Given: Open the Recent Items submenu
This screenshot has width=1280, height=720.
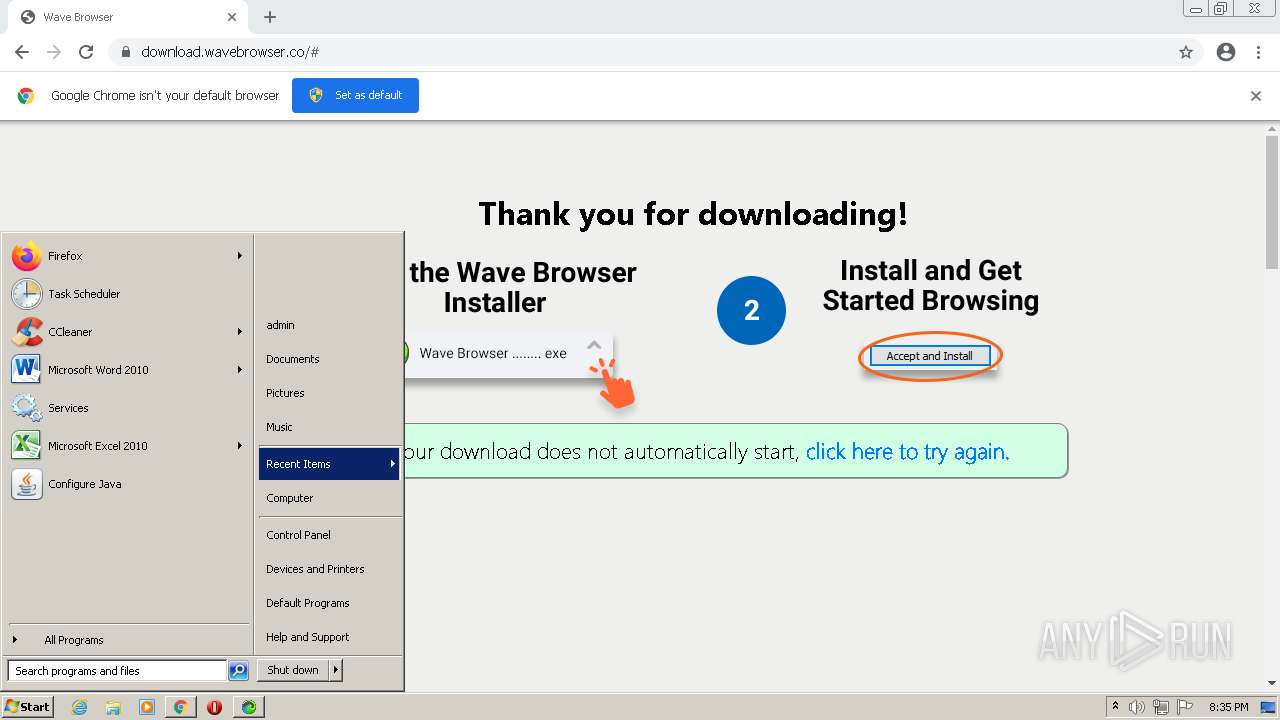Looking at the screenshot, I should [x=329, y=464].
